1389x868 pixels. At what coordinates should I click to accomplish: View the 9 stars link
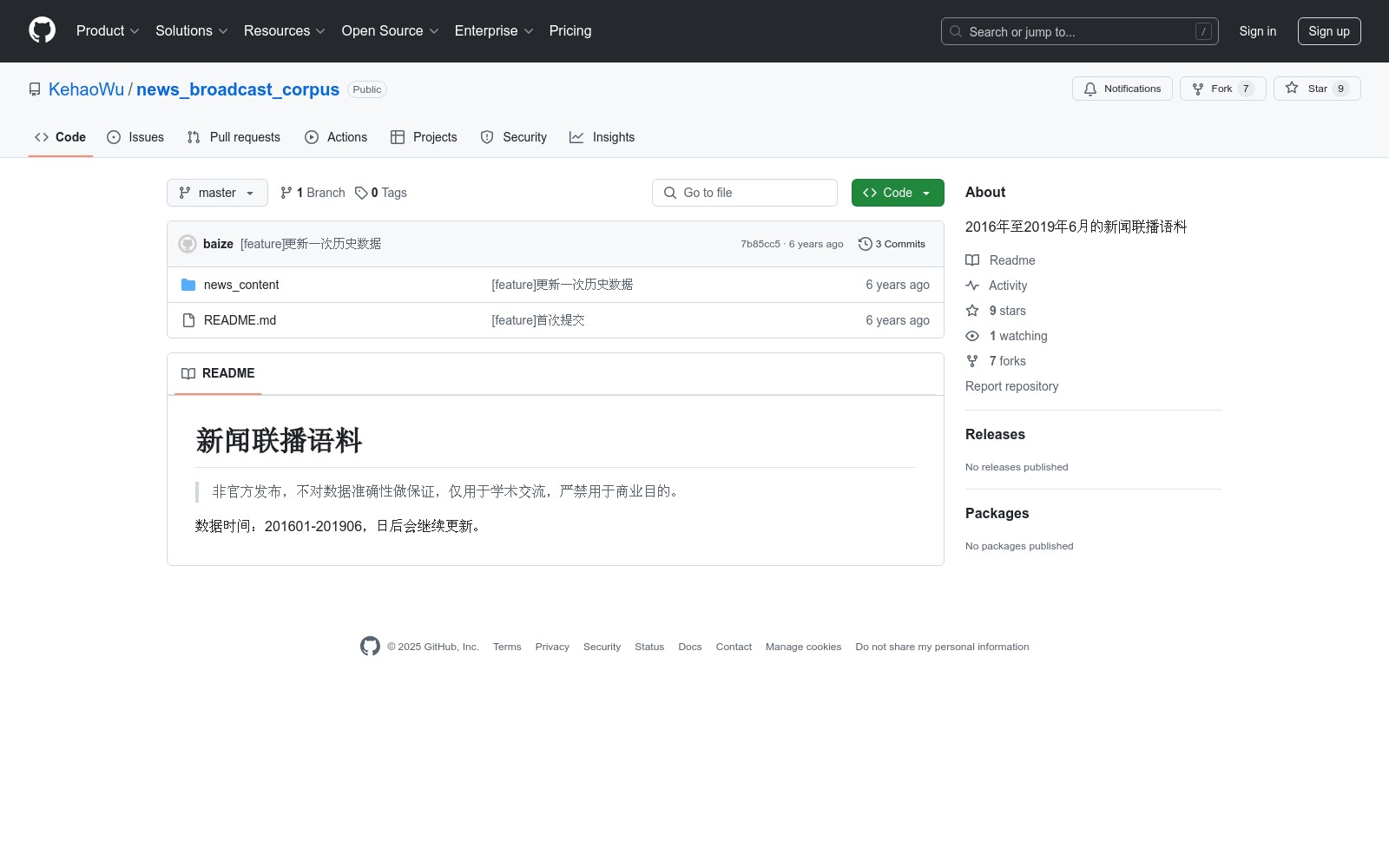[x=996, y=311]
